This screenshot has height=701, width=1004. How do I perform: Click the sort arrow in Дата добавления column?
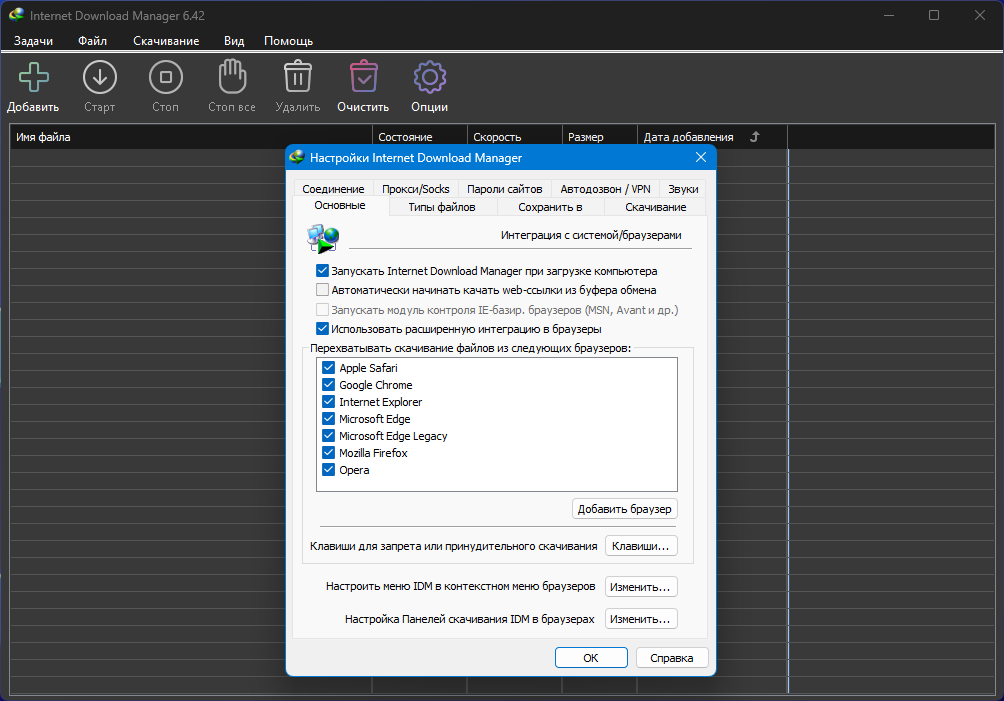[755, 137]
